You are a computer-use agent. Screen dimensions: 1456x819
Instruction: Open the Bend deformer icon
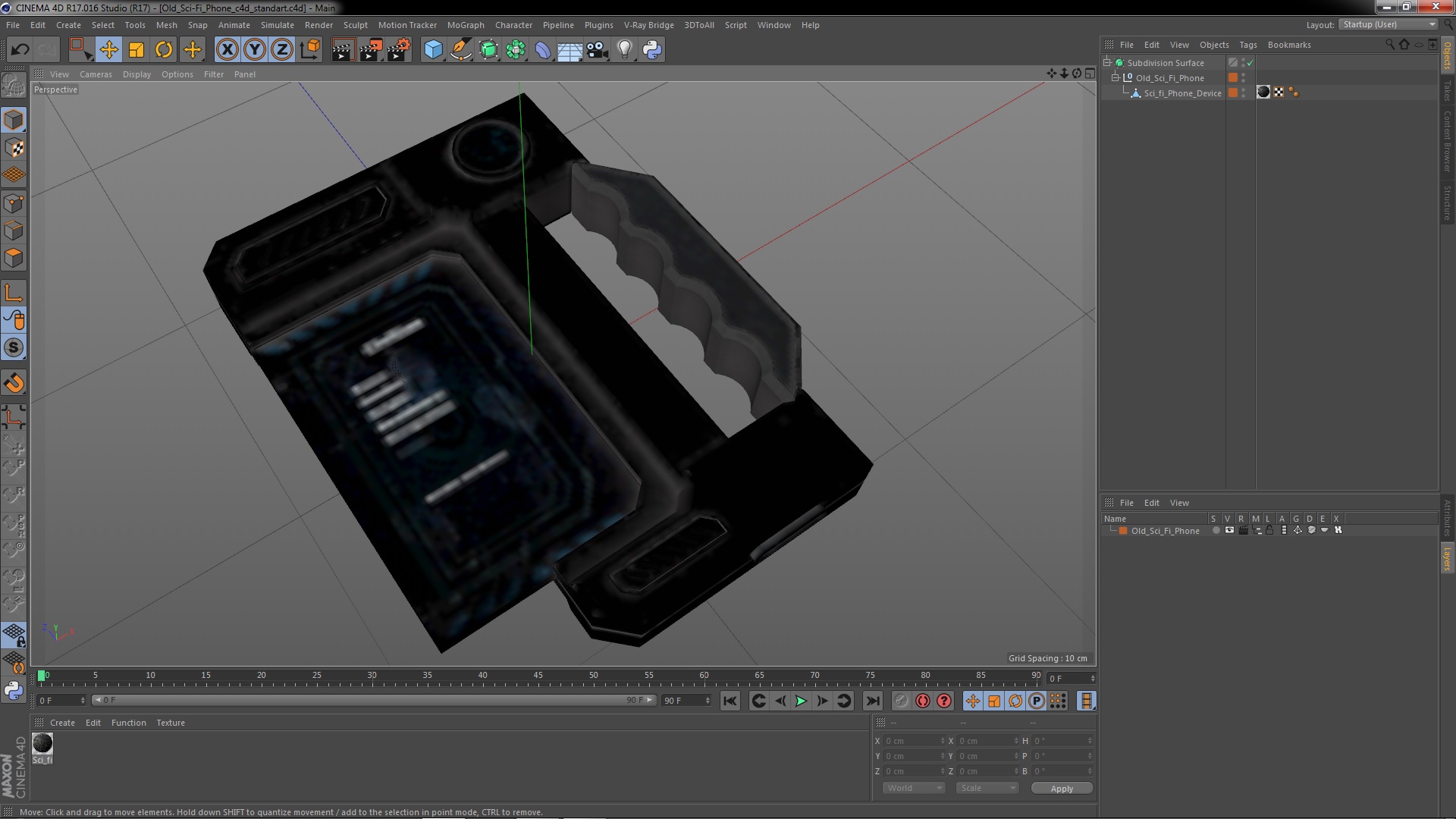click(543, 50)
